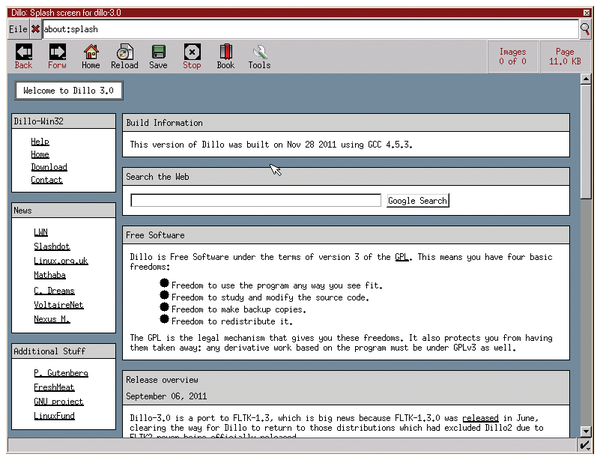Save the page using the Save icon

point(158,56)
